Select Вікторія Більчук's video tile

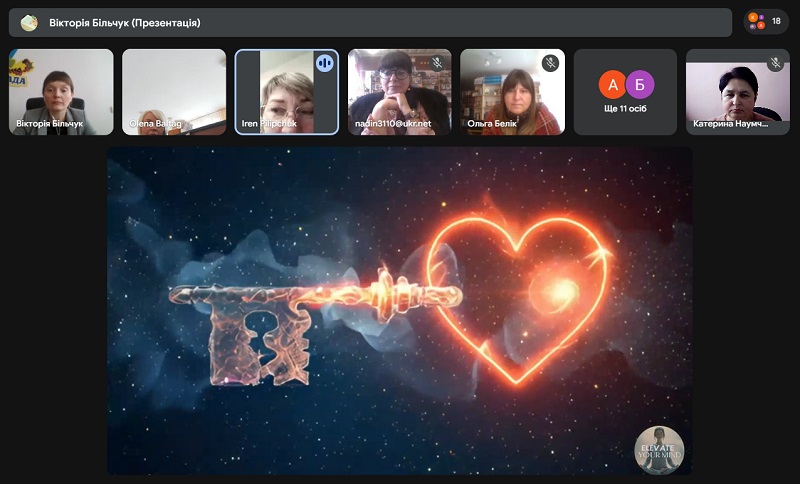pyautogui.click(x=61, y=92)
